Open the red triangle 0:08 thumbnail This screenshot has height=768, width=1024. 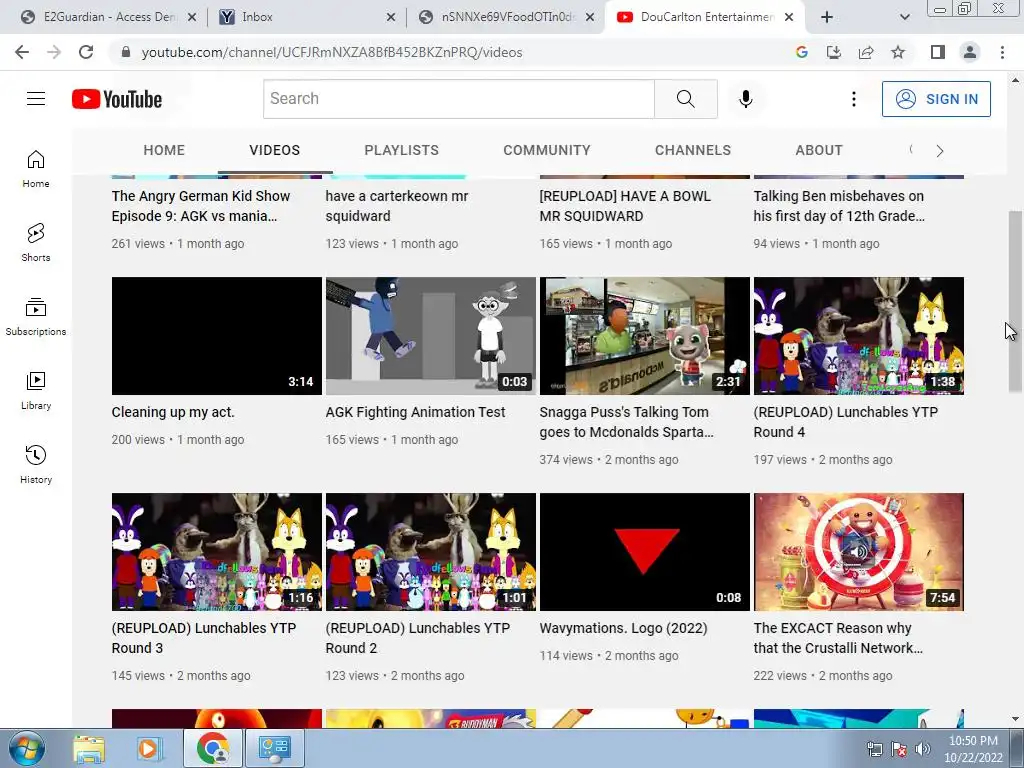645,552
